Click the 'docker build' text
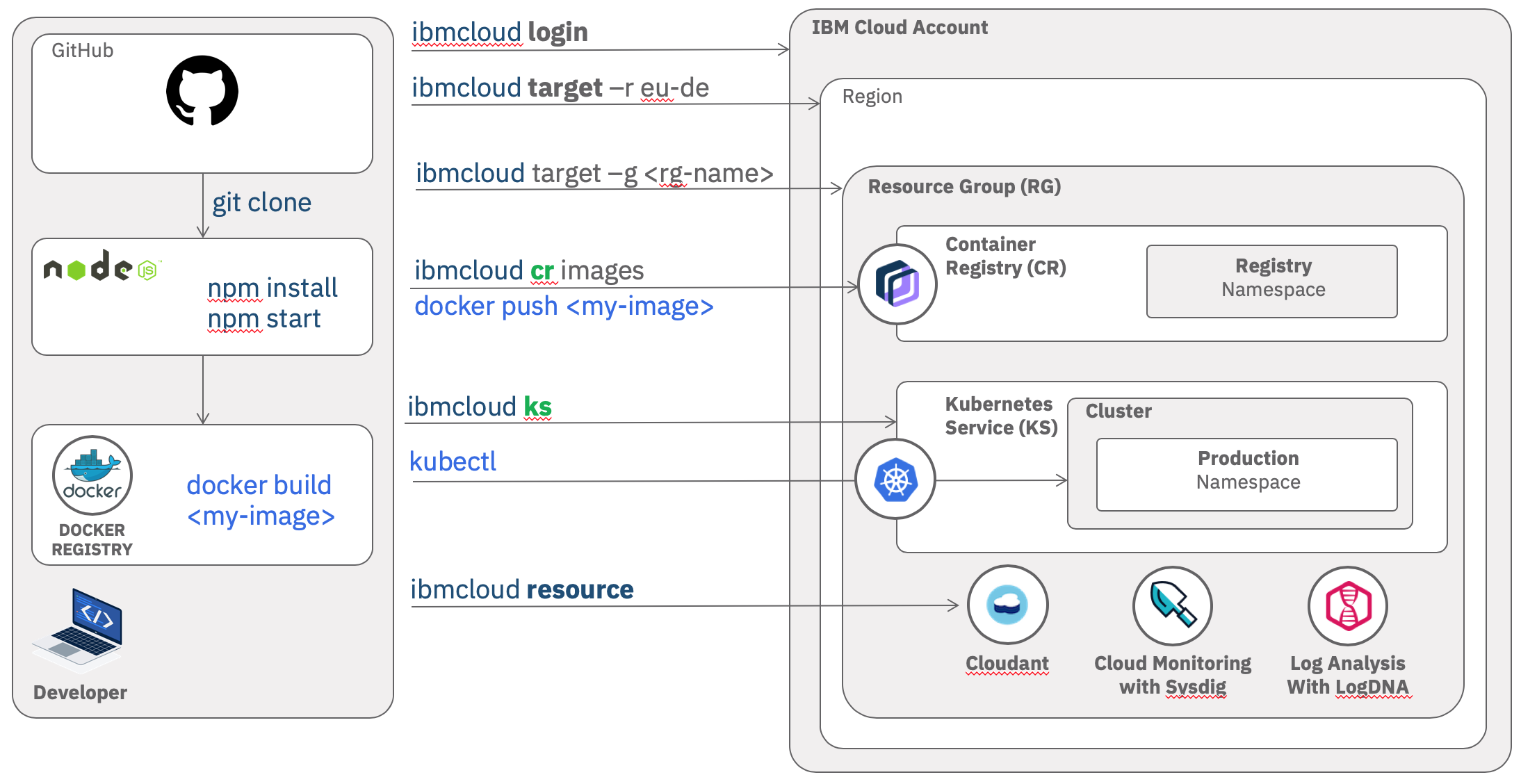Viewport: 1521px width, 784px height. coord(259,485)
